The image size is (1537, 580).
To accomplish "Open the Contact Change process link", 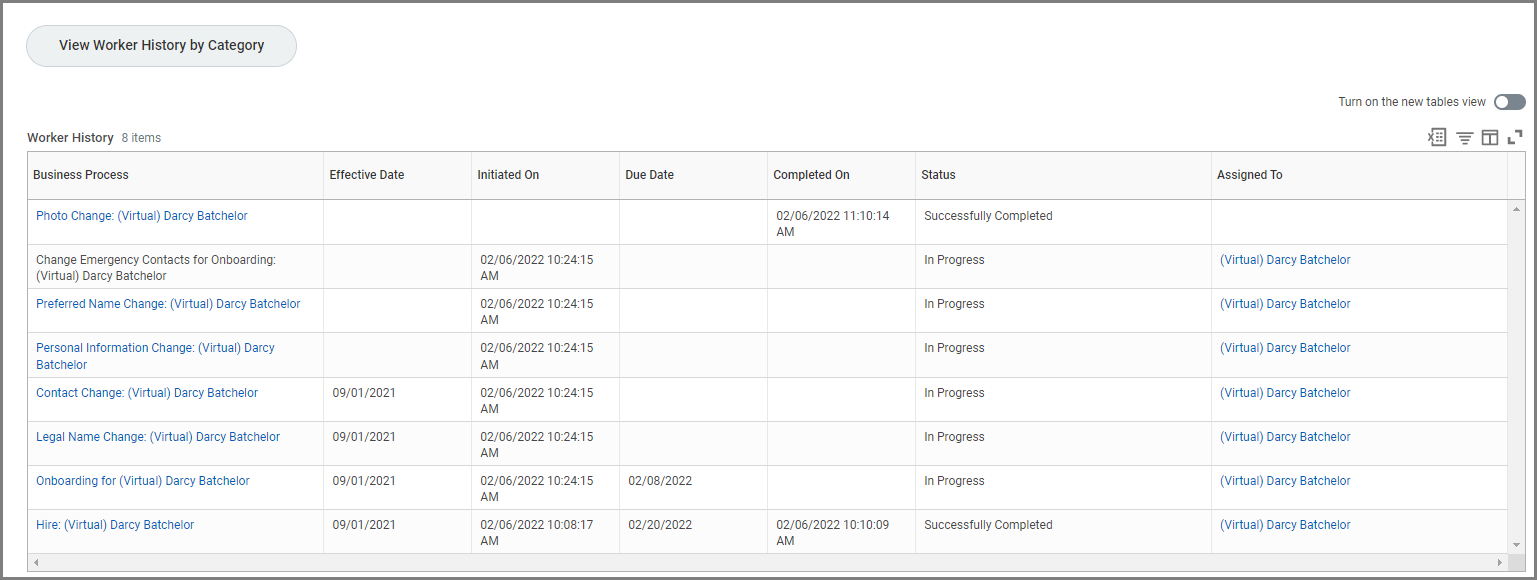I will tap(147, 393).
